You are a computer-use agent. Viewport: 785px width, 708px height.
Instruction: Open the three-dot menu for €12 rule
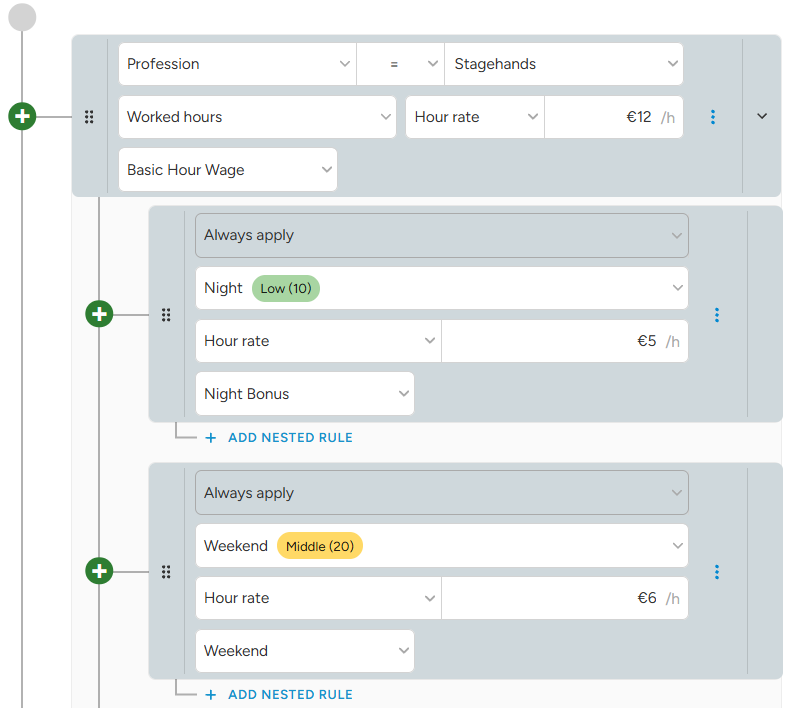(x=713, y=117)
